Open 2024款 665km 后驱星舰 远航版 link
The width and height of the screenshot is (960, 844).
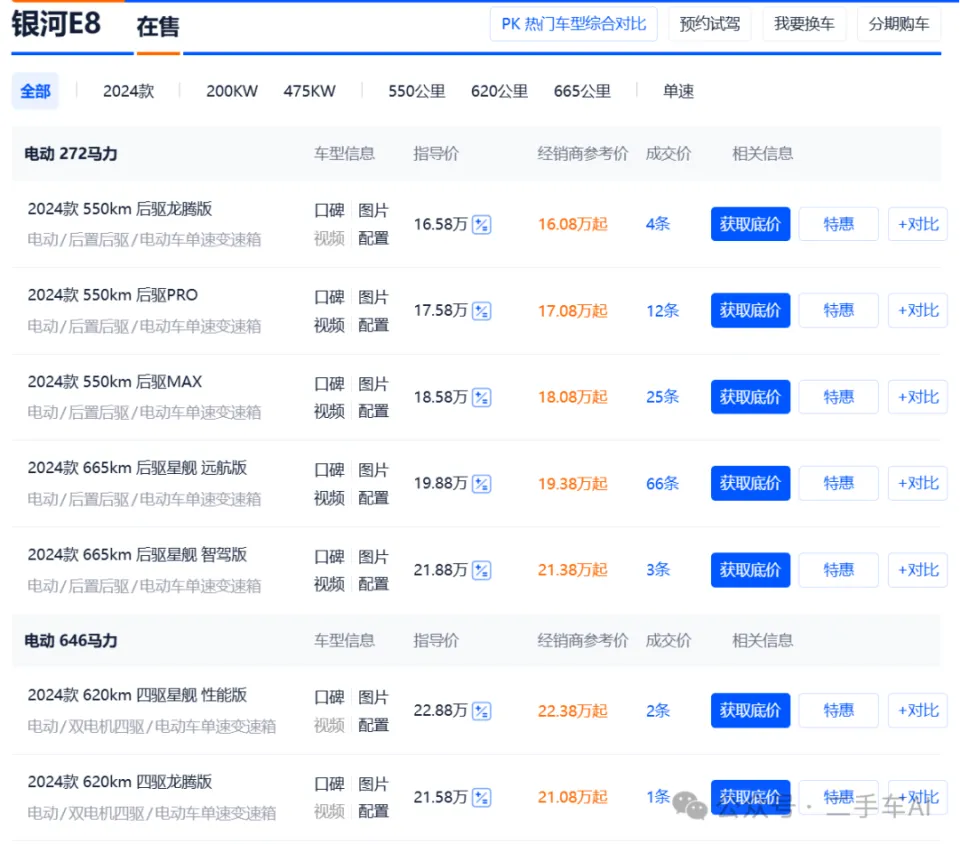coord(137,468)
